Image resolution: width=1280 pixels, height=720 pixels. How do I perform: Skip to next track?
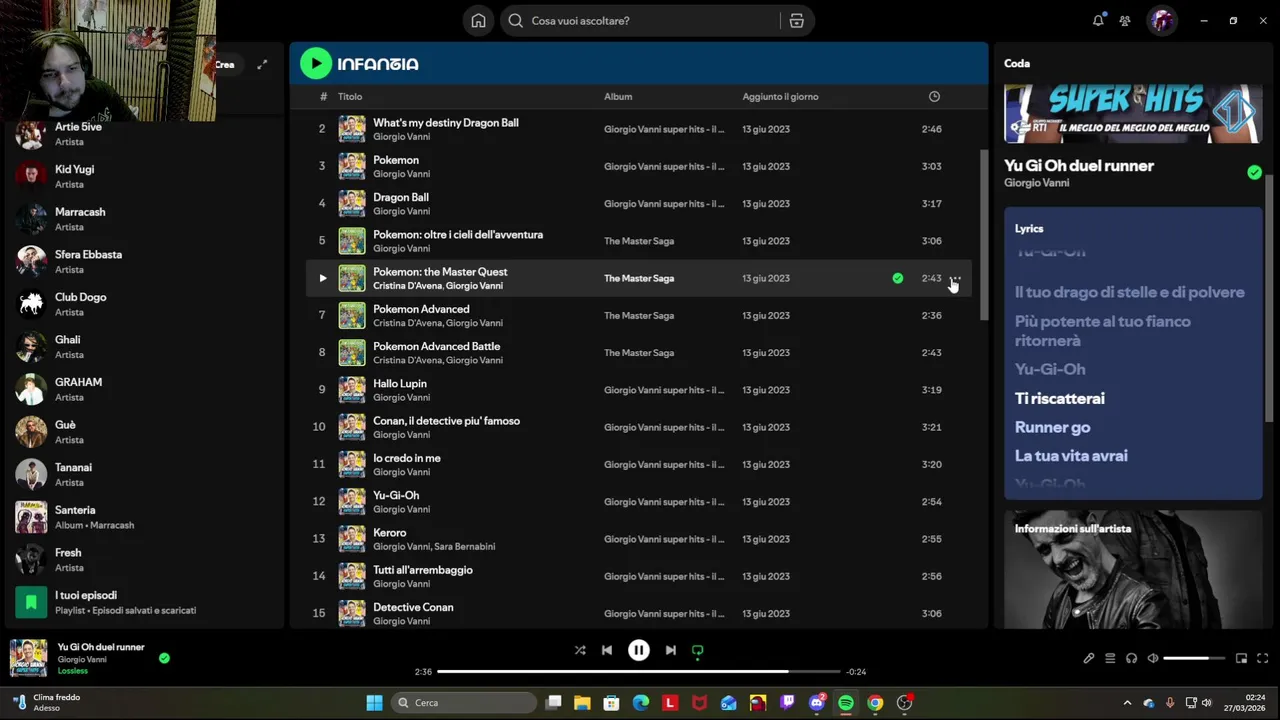pyautogui.click(x=671, y=650)
